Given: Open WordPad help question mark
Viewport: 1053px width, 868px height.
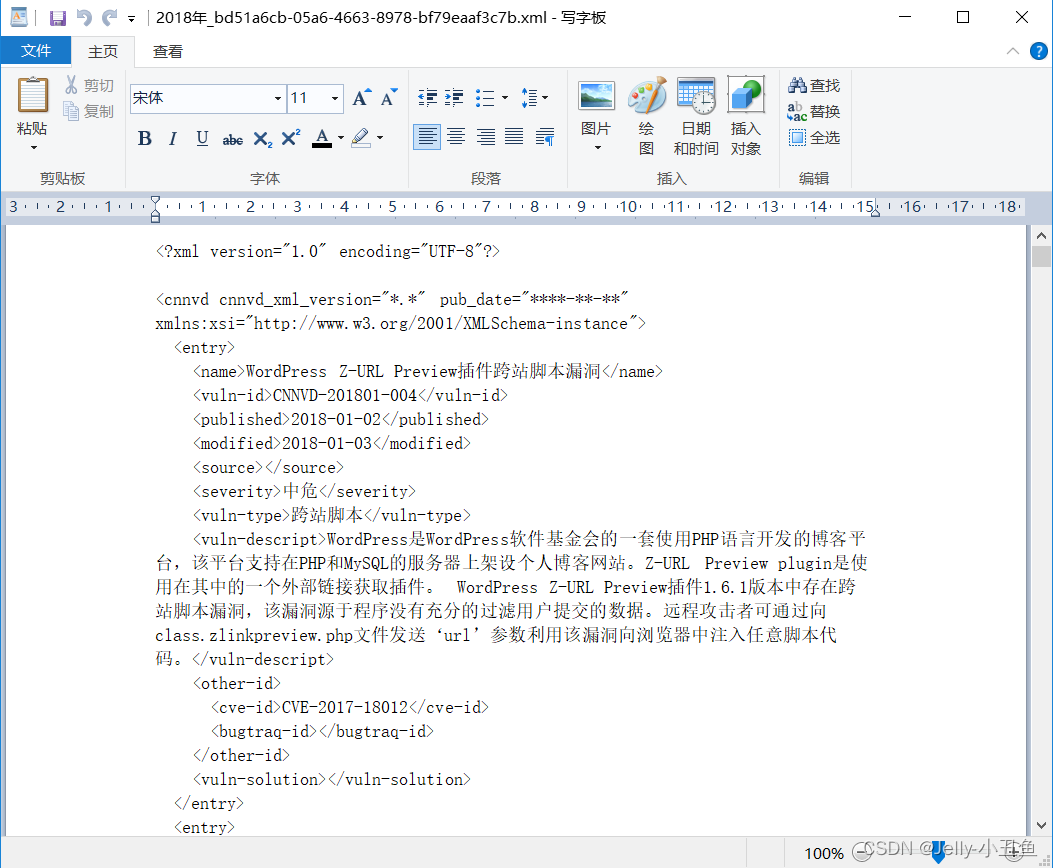Looking at the screenshot, I should pyautogui.click(x=1038, y=51).
